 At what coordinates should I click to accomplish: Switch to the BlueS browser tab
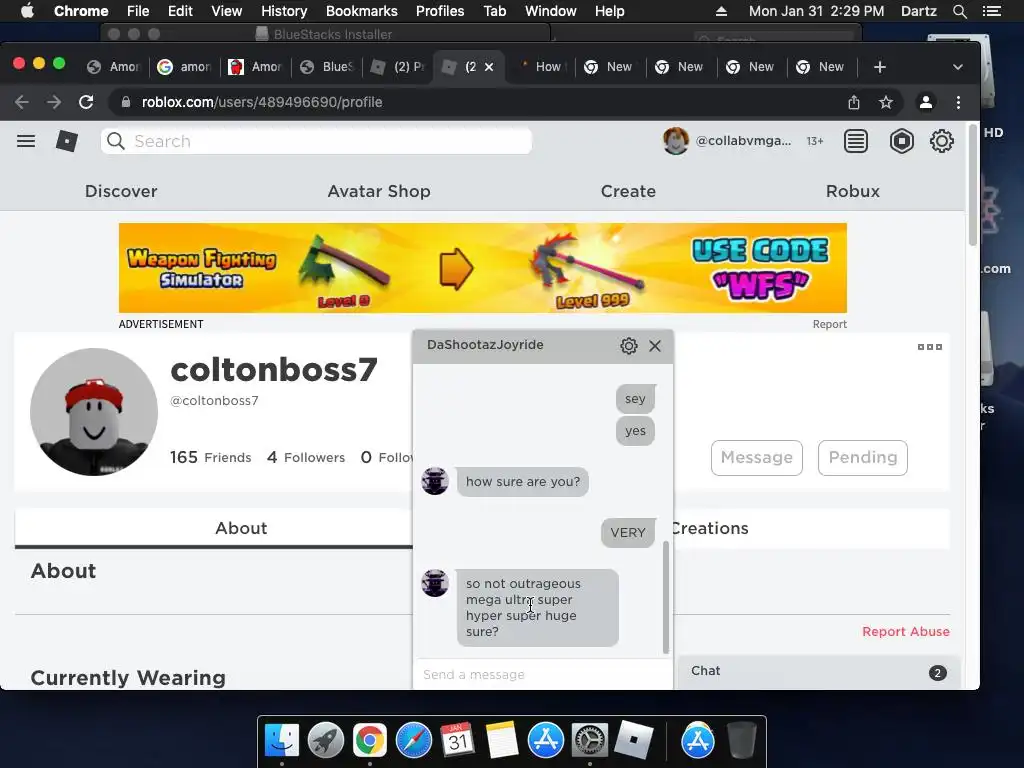tap(326, 67)
